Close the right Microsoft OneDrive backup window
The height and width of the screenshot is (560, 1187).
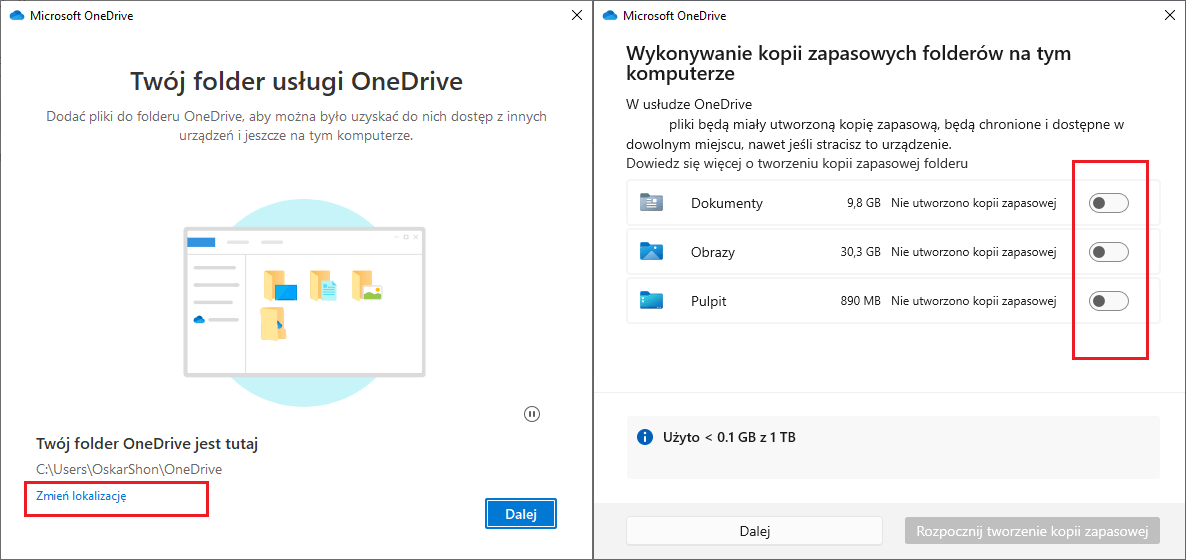pyautogui.click(x=1171, y=15)
